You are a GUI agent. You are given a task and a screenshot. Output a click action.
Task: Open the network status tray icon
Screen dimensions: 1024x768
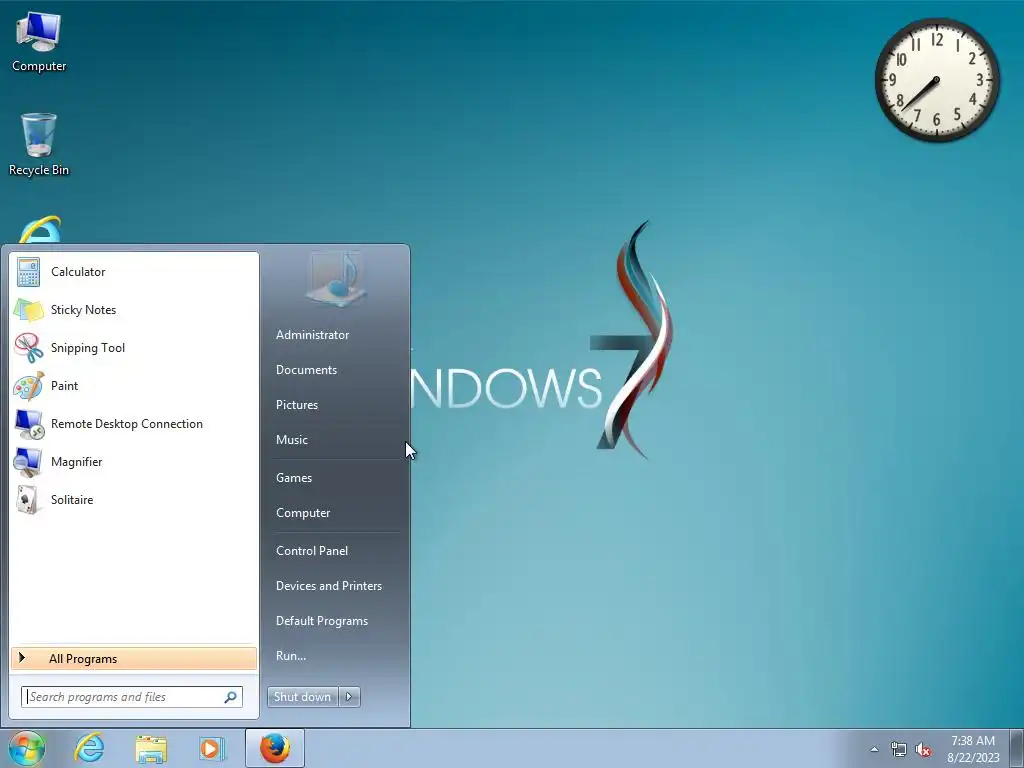pyautogui.click(x=899, y=750)
